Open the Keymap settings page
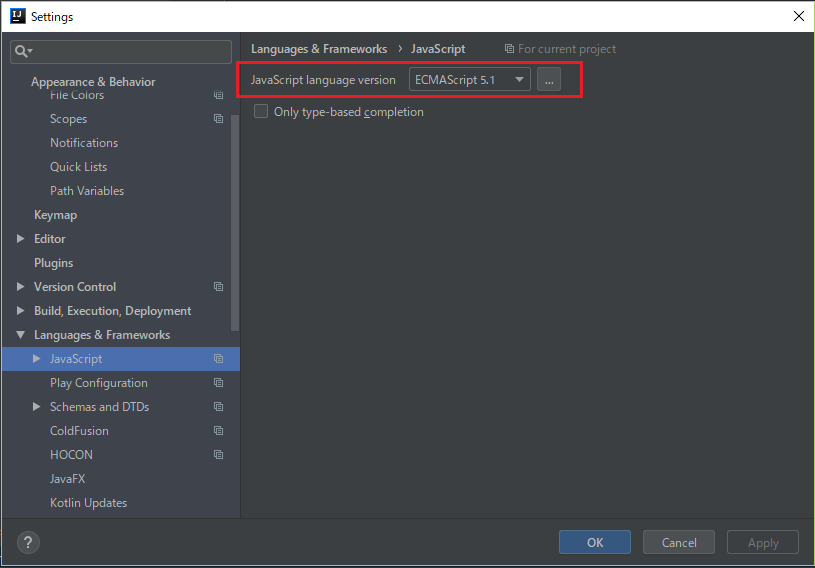 tap(56, 215)
